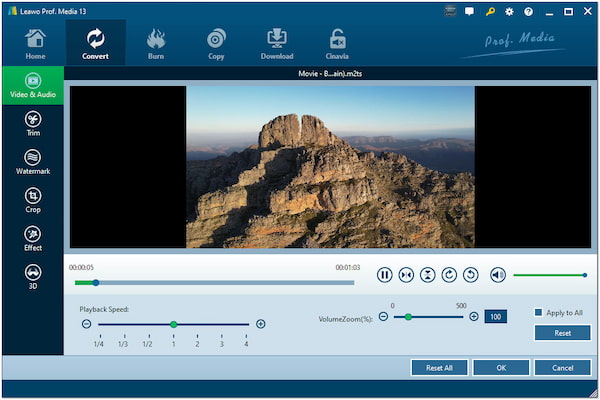Open the Burn tab
Viewport: 600px width, 400px height.
pyautogui.click(x=156, y=43)
